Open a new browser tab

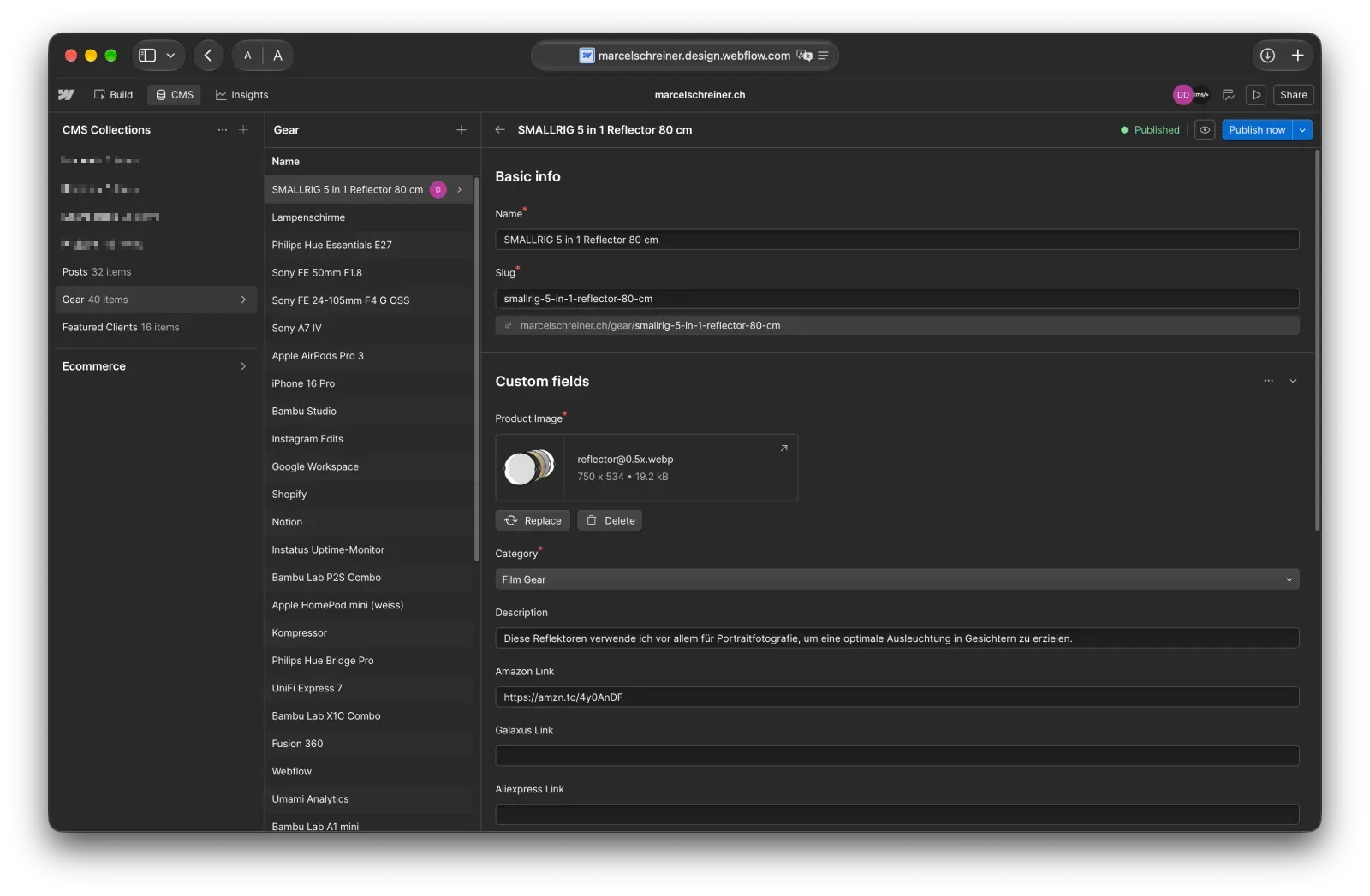pos(1298,56)
